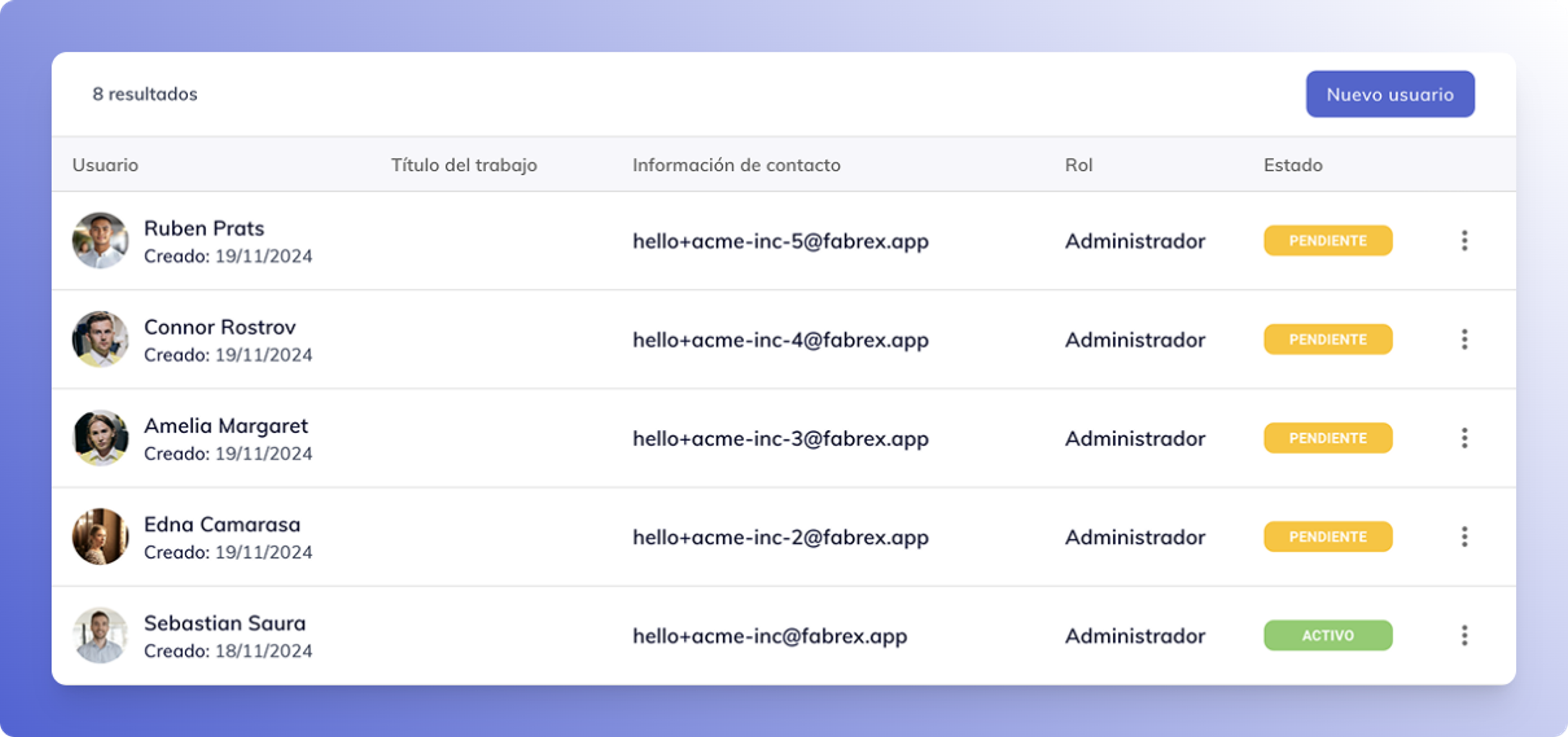Click Administrador role in Amelia Margaret row
Screen dimensions: 1568x737
[1135, 438]
